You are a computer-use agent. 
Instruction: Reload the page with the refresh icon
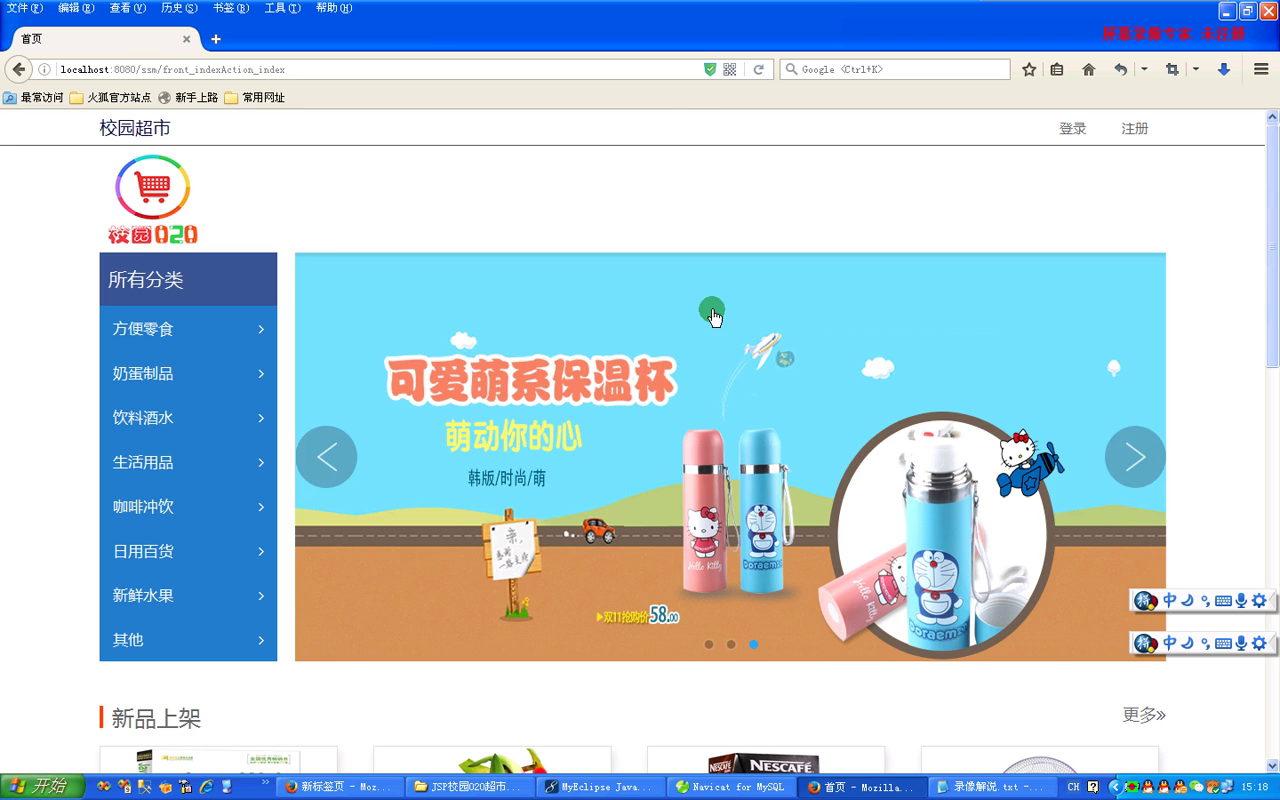759,70
